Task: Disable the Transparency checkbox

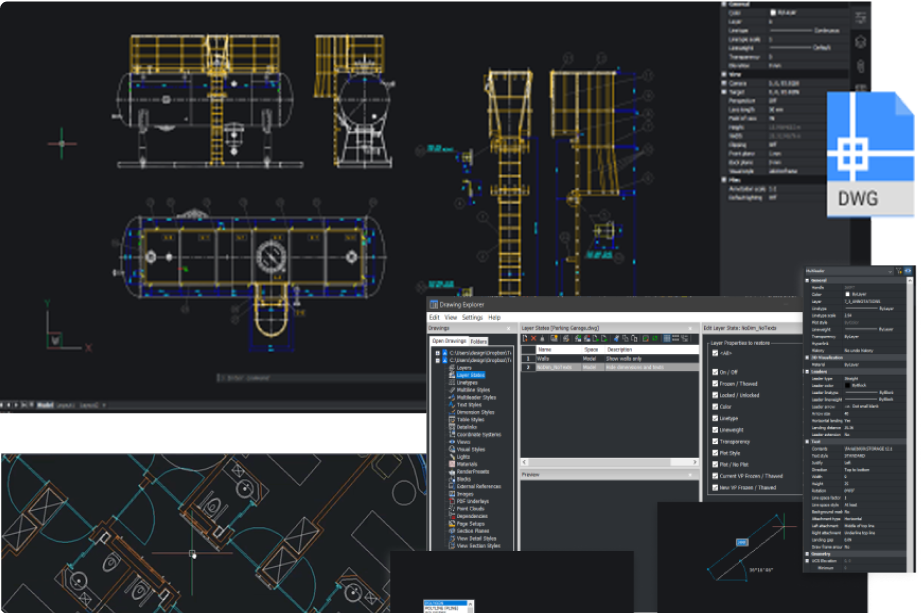Action: (x=714, y=441)
